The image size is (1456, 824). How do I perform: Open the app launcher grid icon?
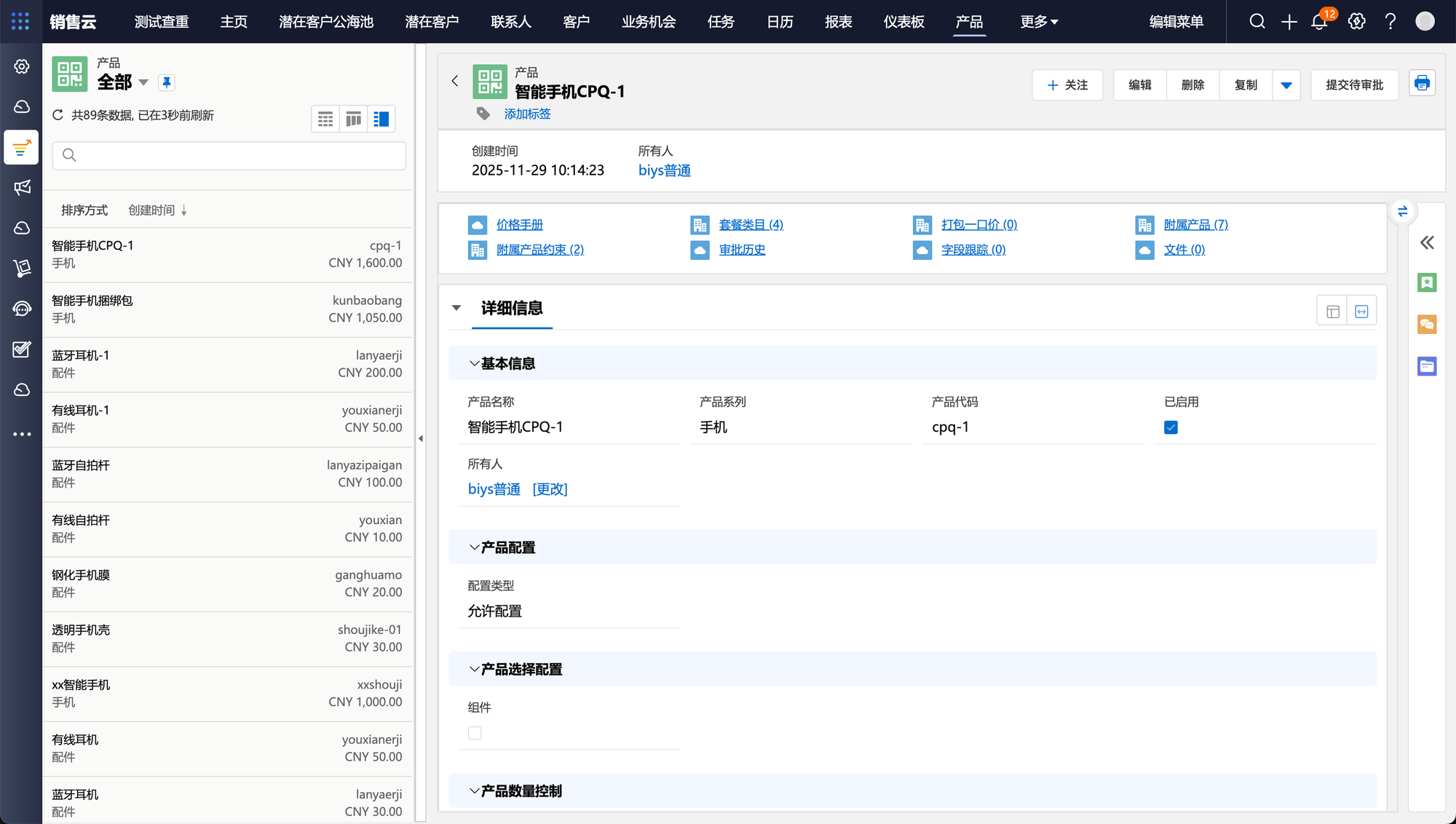[20, 21]
